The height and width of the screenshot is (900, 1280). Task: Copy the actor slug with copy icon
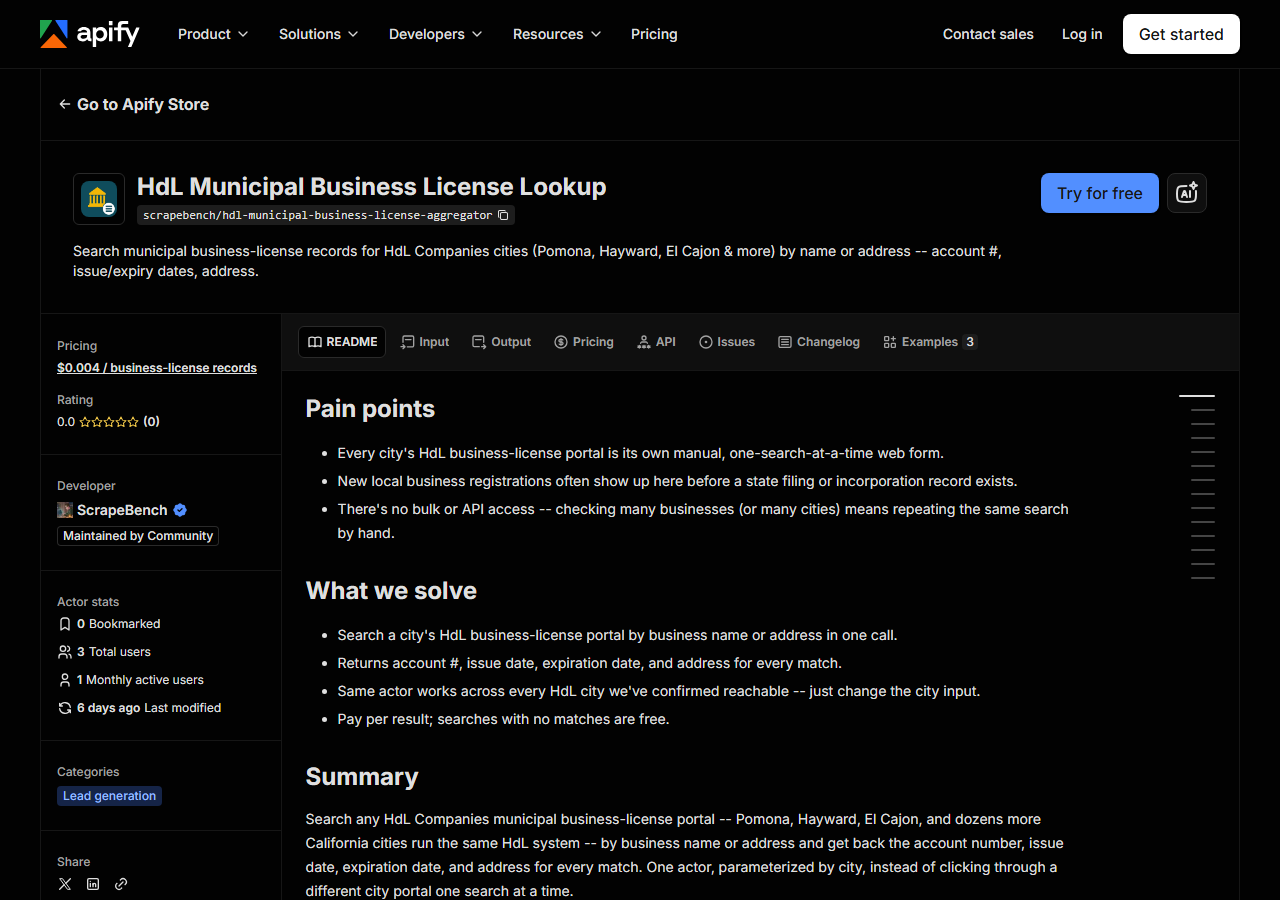click(503, 215)
